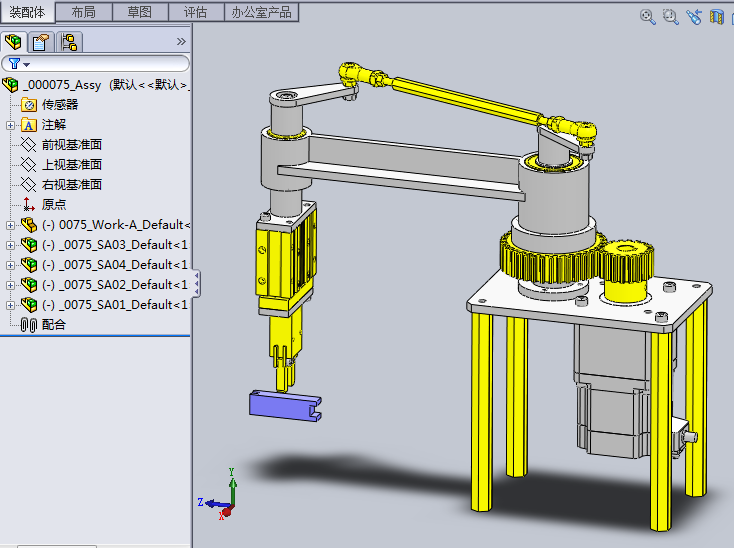Select the 前视基准面 plane
The image size is (734, 548).
tap(71, 145)
